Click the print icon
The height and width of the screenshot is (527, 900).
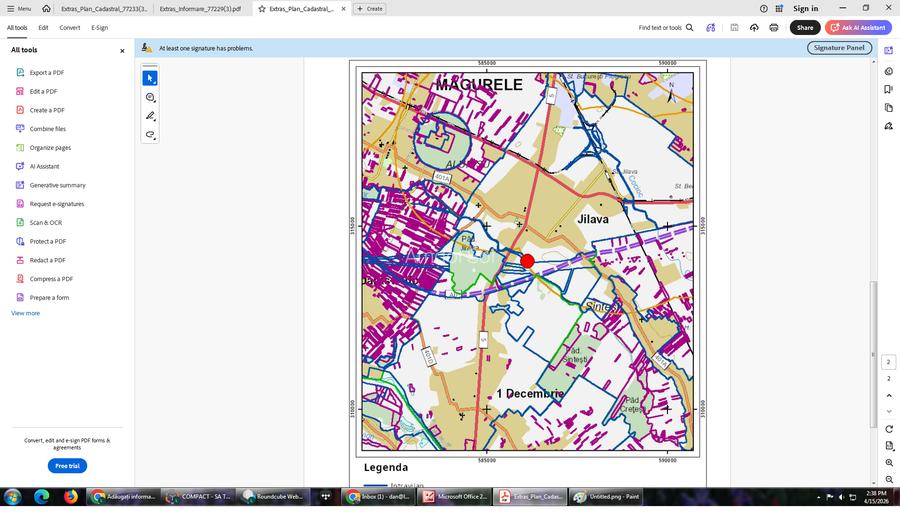[774, 28]
